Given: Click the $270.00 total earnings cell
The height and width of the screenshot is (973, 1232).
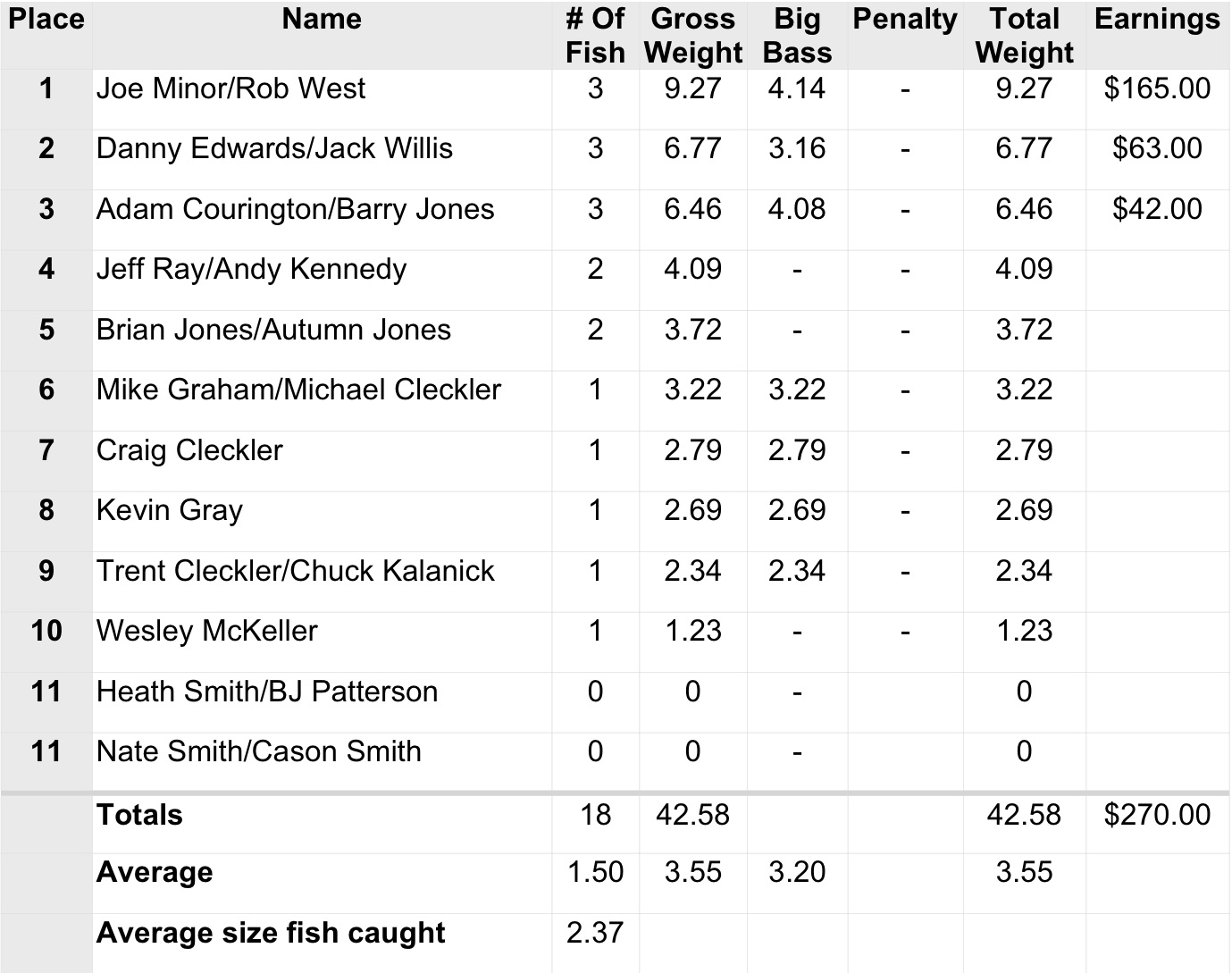Looking at the screenshot, I should click(x=1157, y=815).
